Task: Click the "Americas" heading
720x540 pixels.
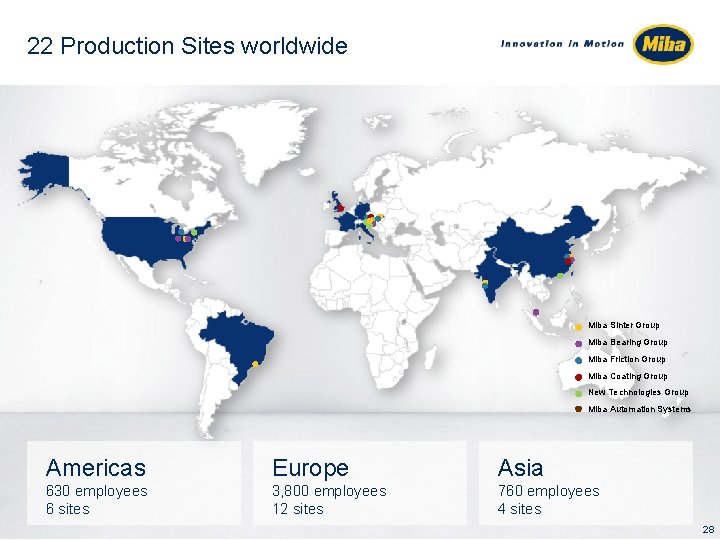Action: point(96,468)
